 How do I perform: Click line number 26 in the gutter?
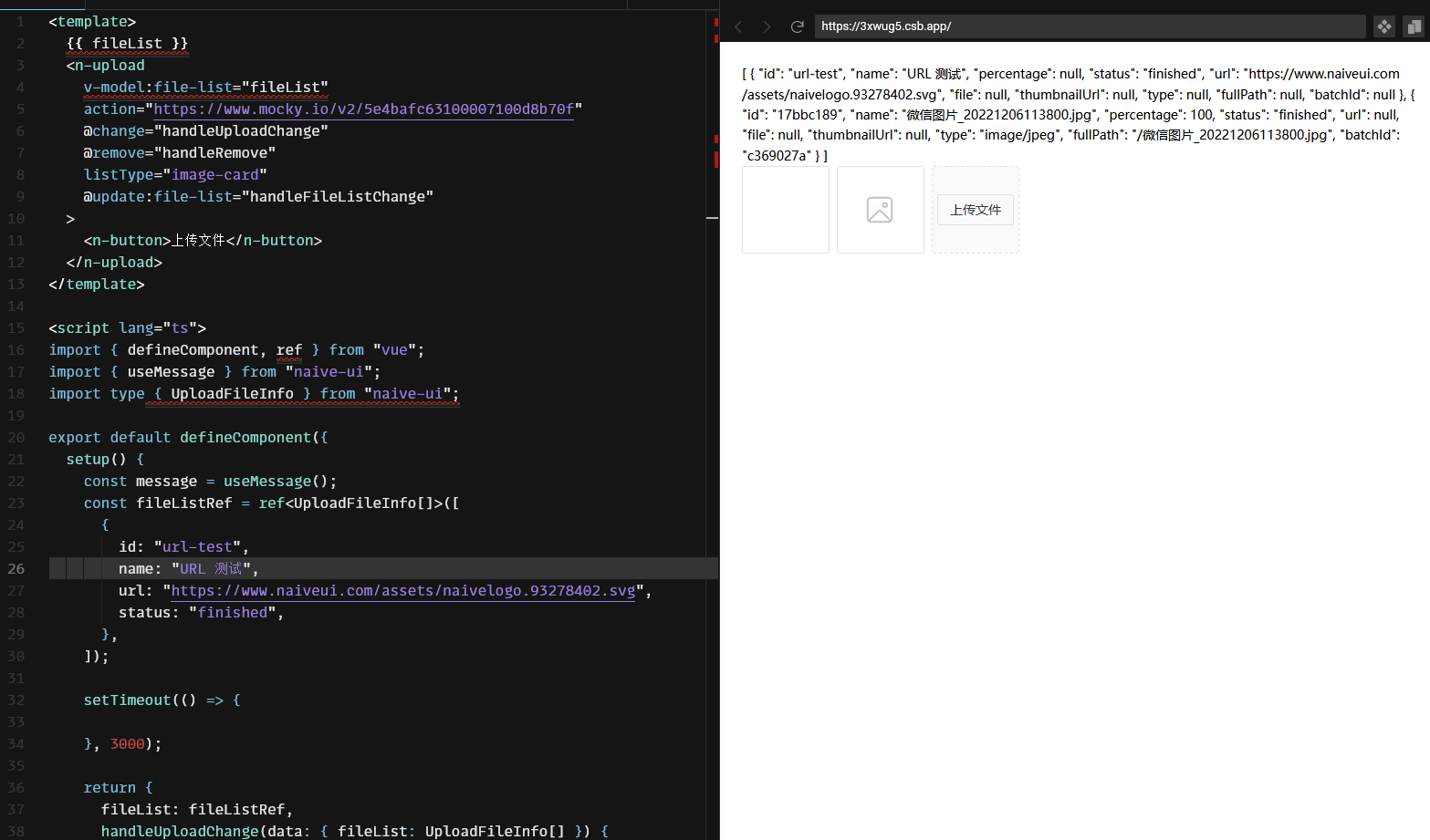(x=16, y=568)
